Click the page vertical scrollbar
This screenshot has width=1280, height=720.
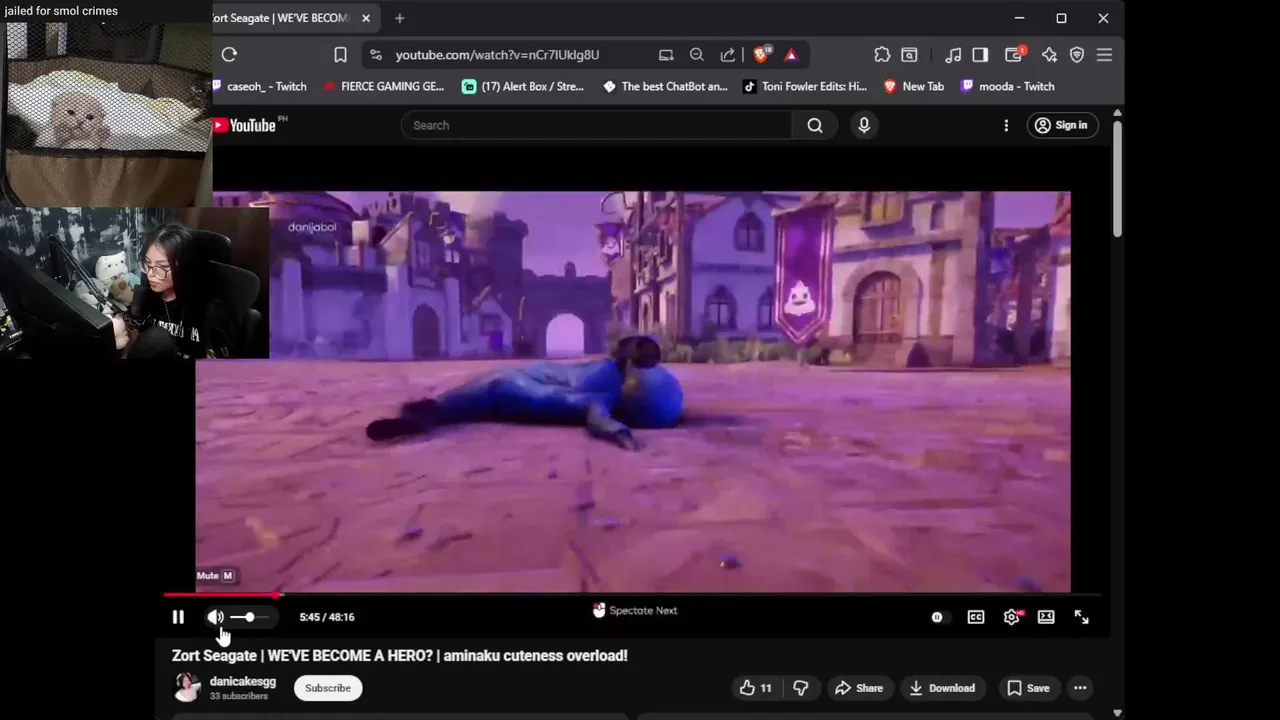click(1117, 180)
